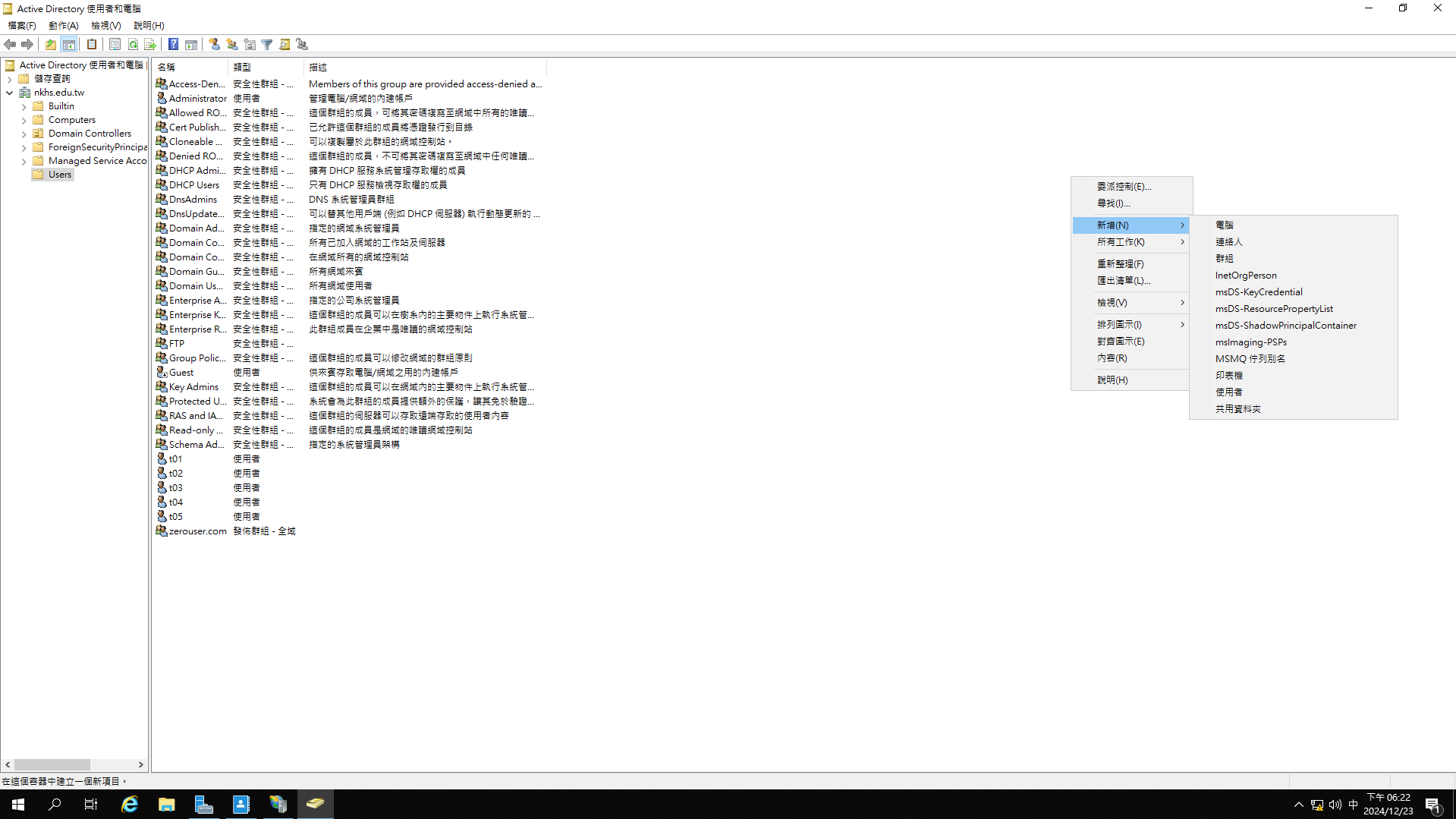Select the Administrator user row

(x=349, y=99)
